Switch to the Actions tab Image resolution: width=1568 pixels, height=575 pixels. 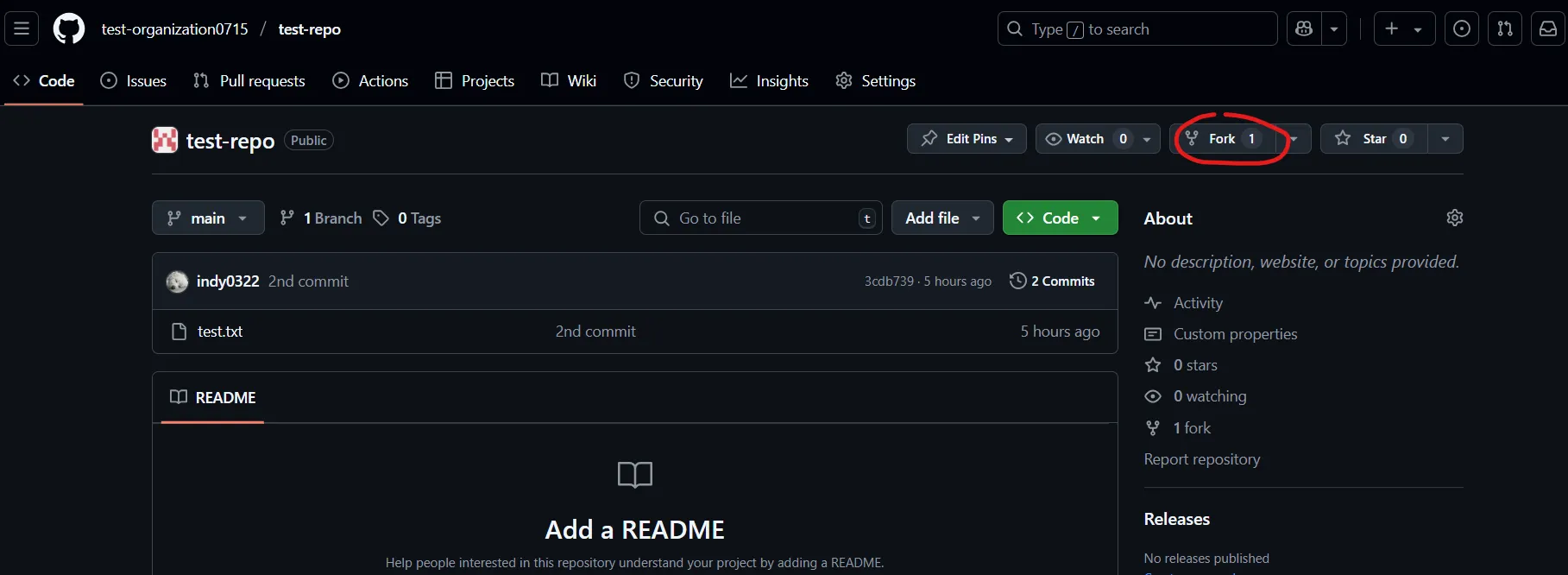pyautogui.click(x=370, y=80)
